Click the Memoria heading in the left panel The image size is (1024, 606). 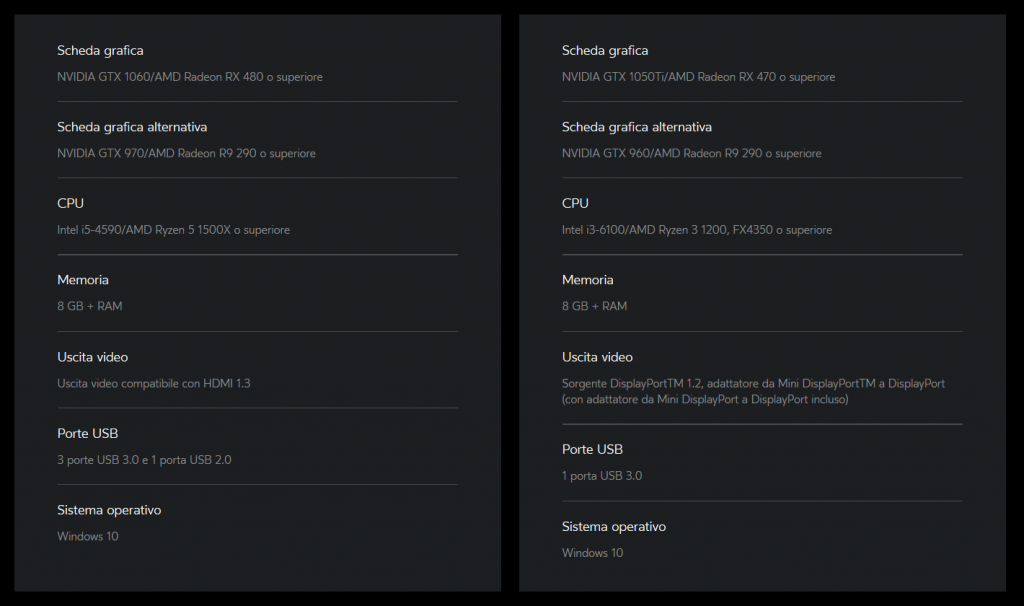83,279
